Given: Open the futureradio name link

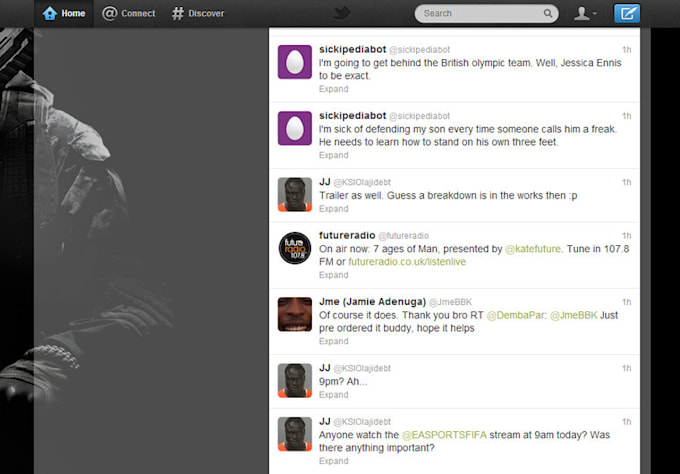Looking at the screenshot, I should click(x=347, y=235).
